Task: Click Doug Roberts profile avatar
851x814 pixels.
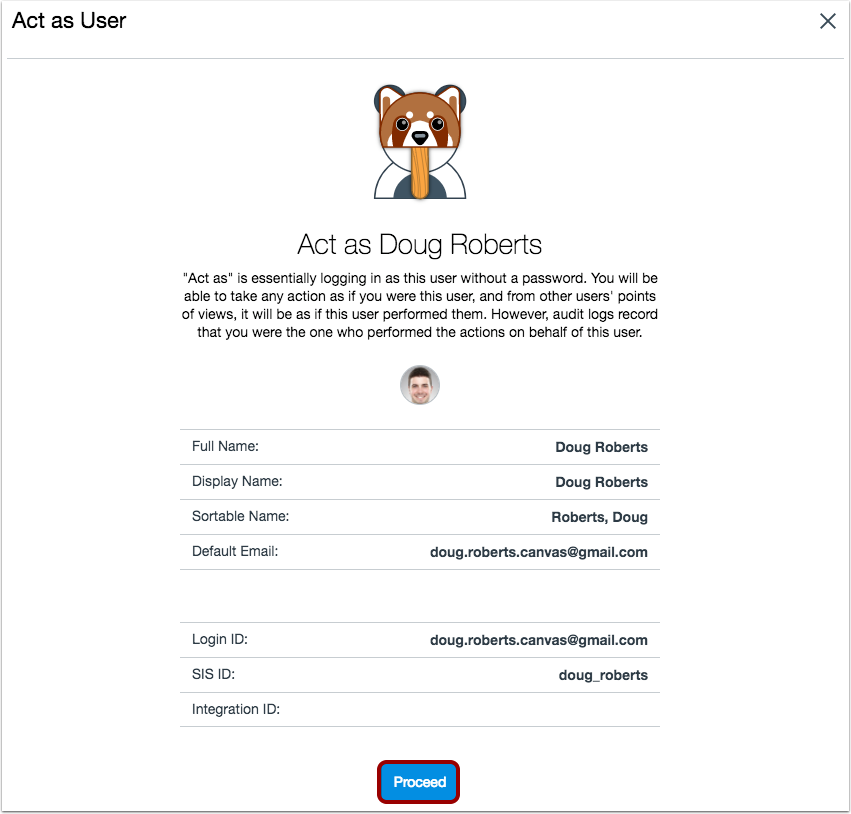Action: click(419, 385)
